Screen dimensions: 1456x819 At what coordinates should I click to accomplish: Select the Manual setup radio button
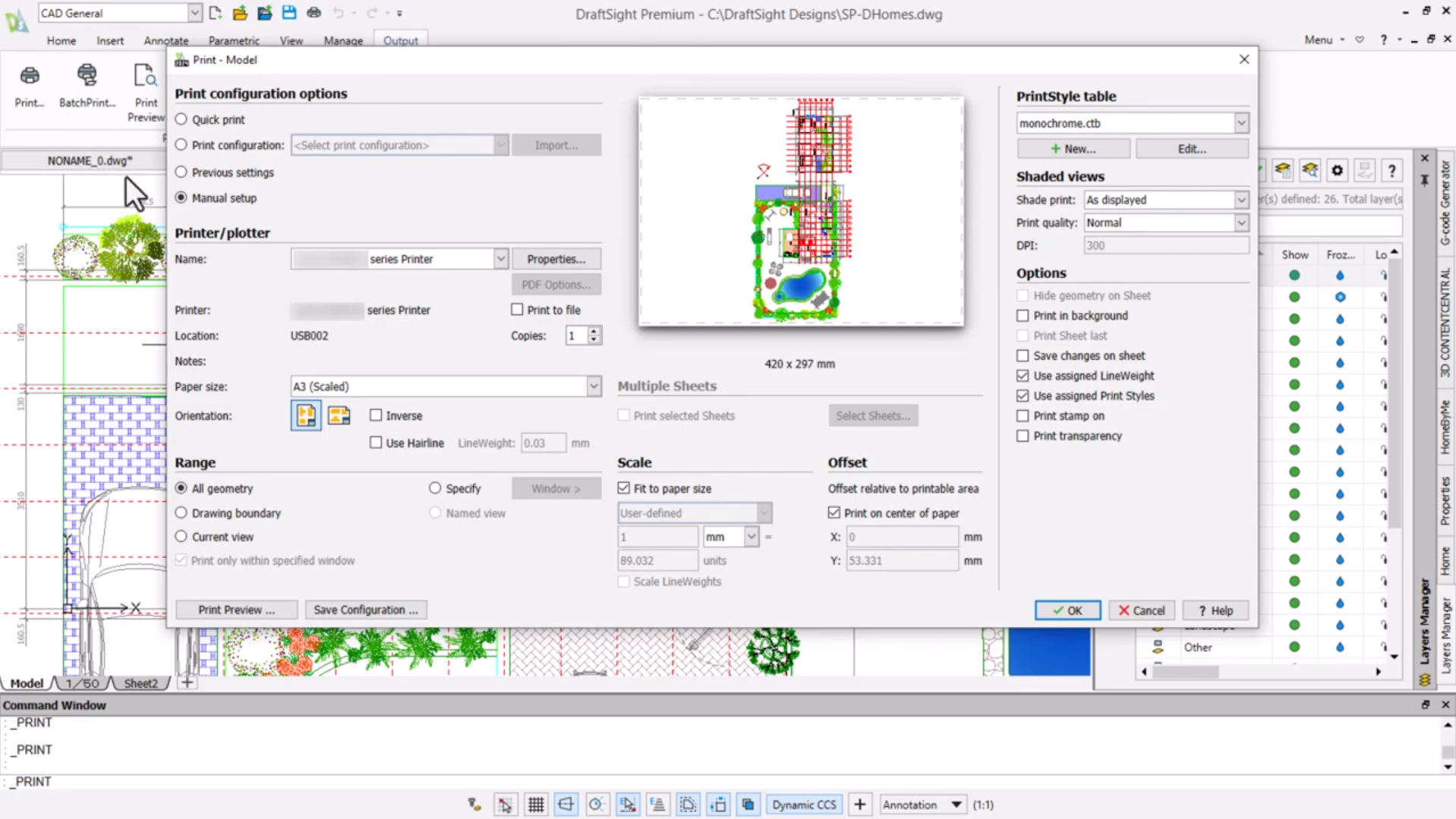pyautogui.click(x=181, y=197)
